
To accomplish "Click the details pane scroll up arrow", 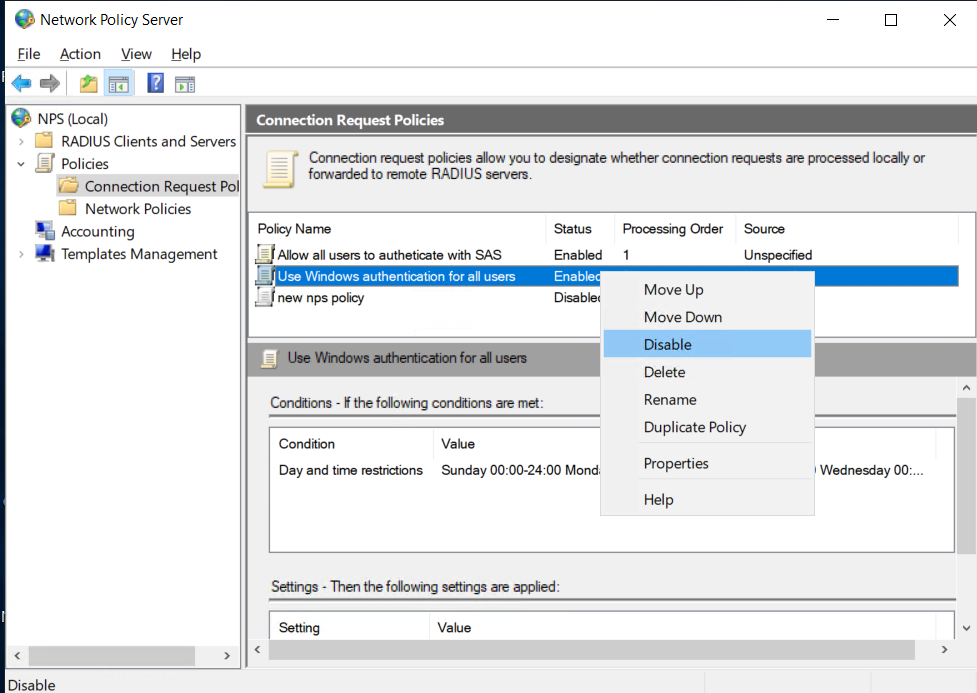I will (x=966, y=388).
